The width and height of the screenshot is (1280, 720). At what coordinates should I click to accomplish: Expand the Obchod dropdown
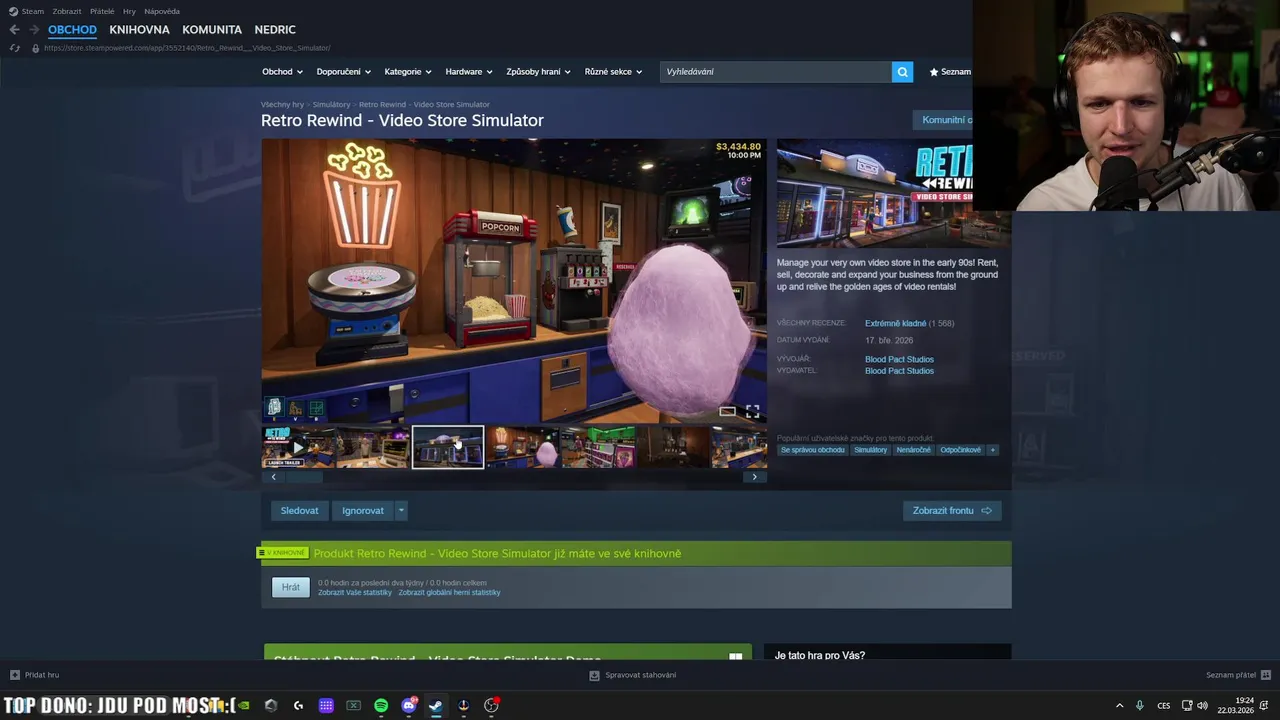click(281, 72)
